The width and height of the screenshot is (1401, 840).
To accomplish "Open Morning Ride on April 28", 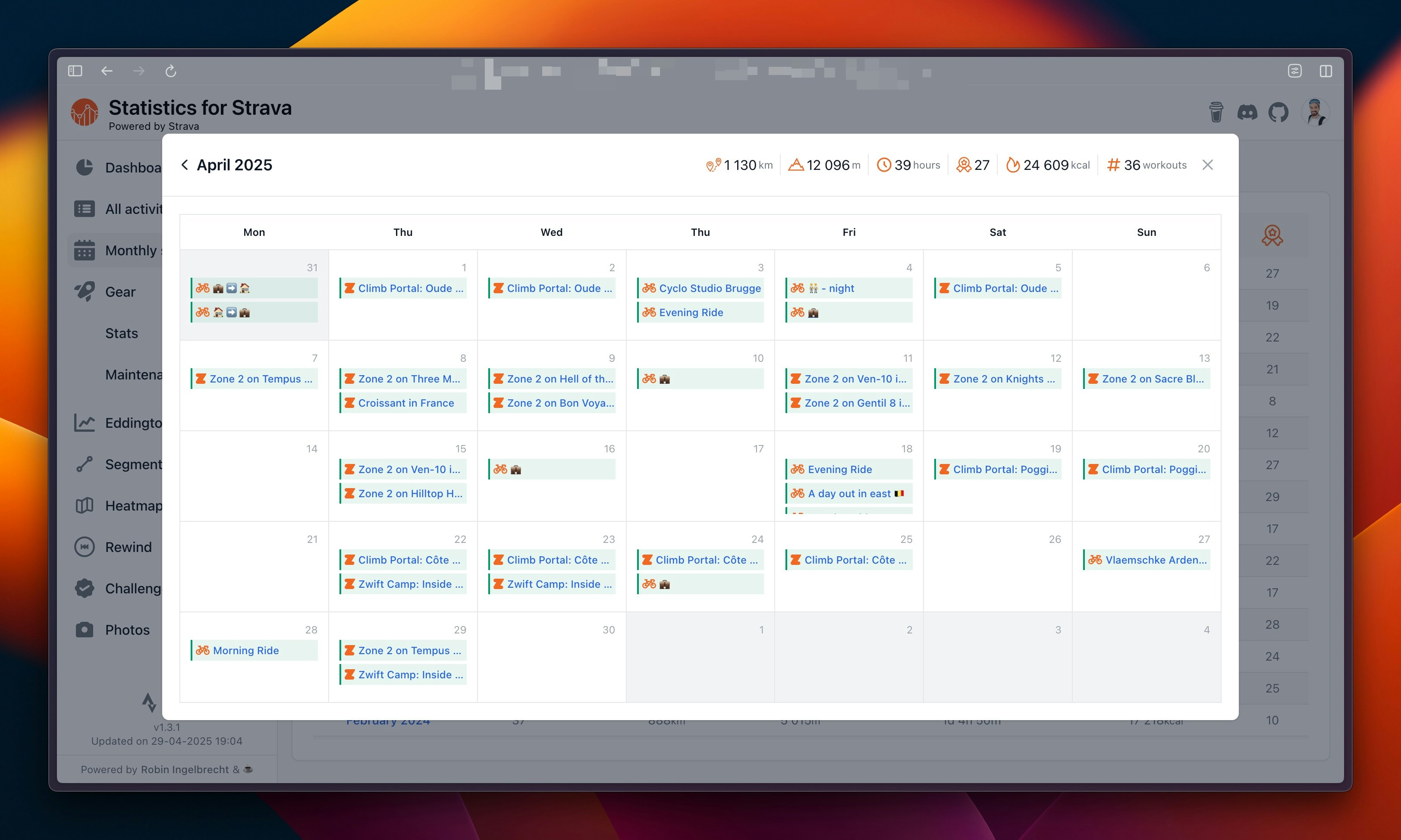I will click(245, 650).
